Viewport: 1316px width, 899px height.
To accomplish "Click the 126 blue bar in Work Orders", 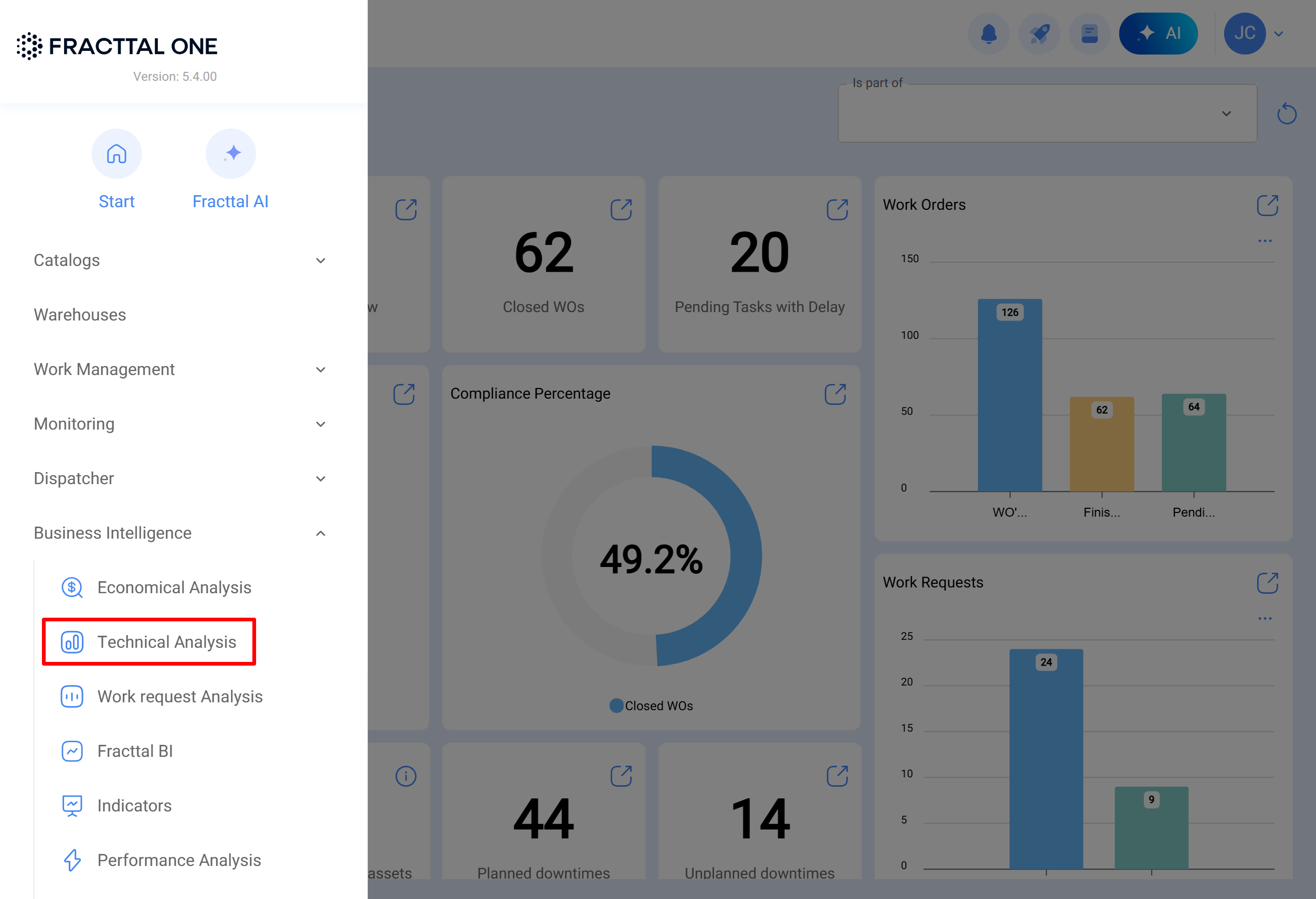I will click(x=1009, y=397).
